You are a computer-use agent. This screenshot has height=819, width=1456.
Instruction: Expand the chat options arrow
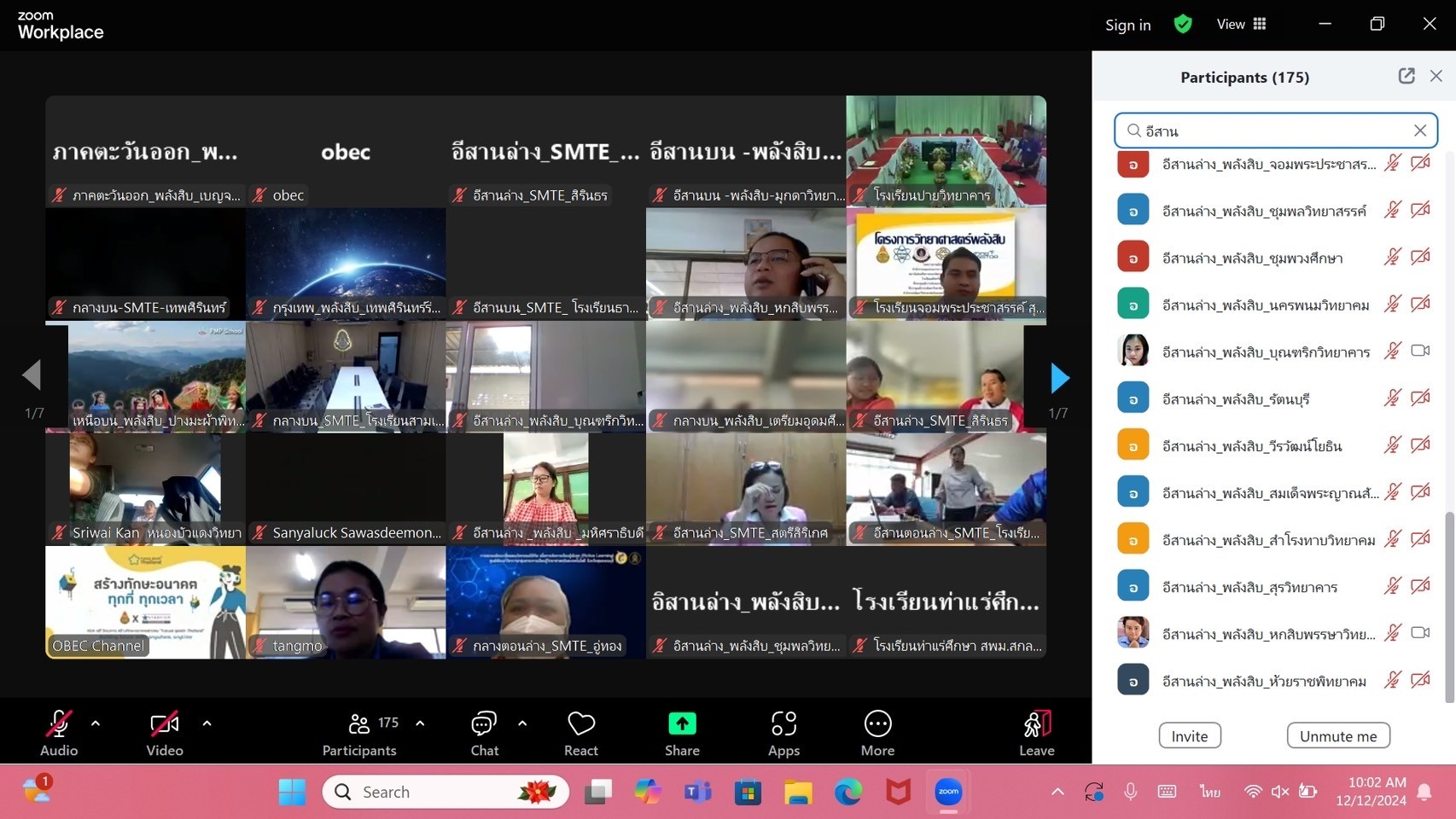pyautogui.click(x=522, y=723)
